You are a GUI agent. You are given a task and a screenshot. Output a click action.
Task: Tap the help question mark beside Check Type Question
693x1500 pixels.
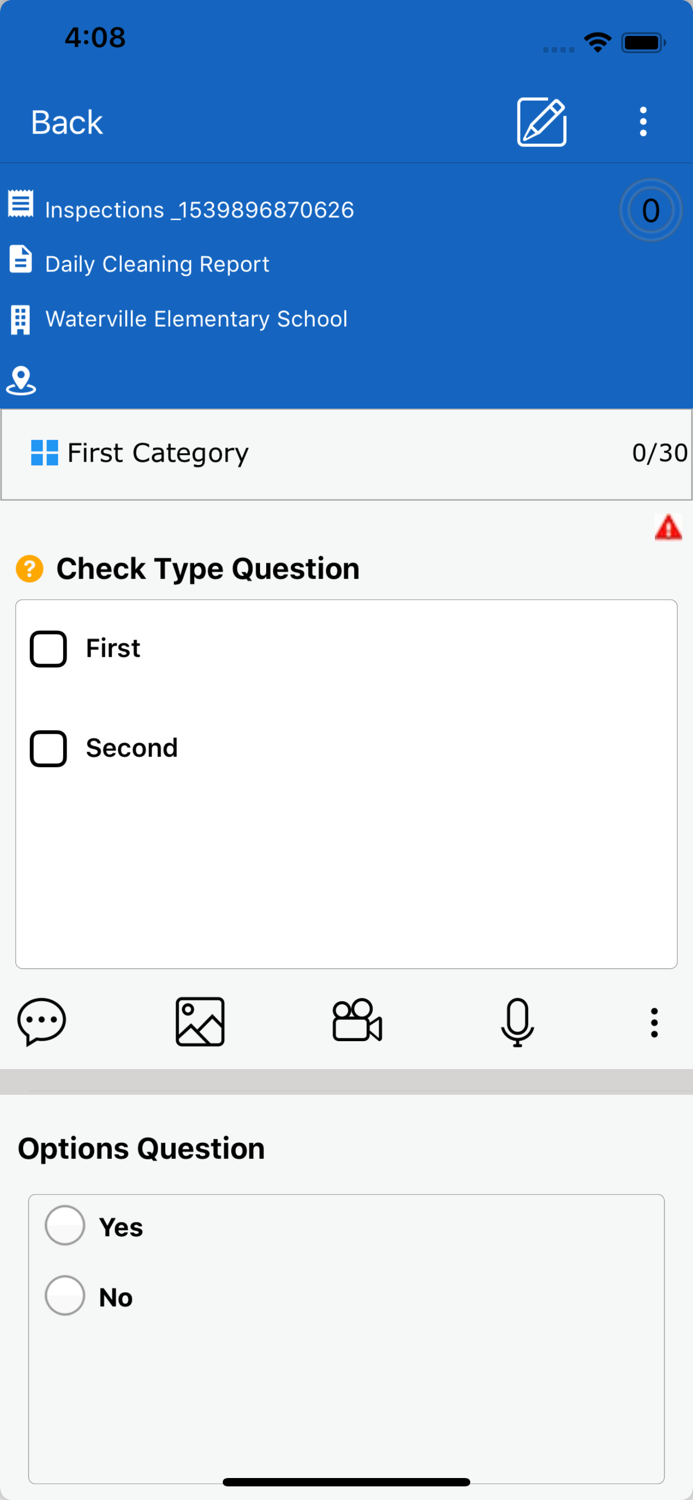click(x=30, y=568)
